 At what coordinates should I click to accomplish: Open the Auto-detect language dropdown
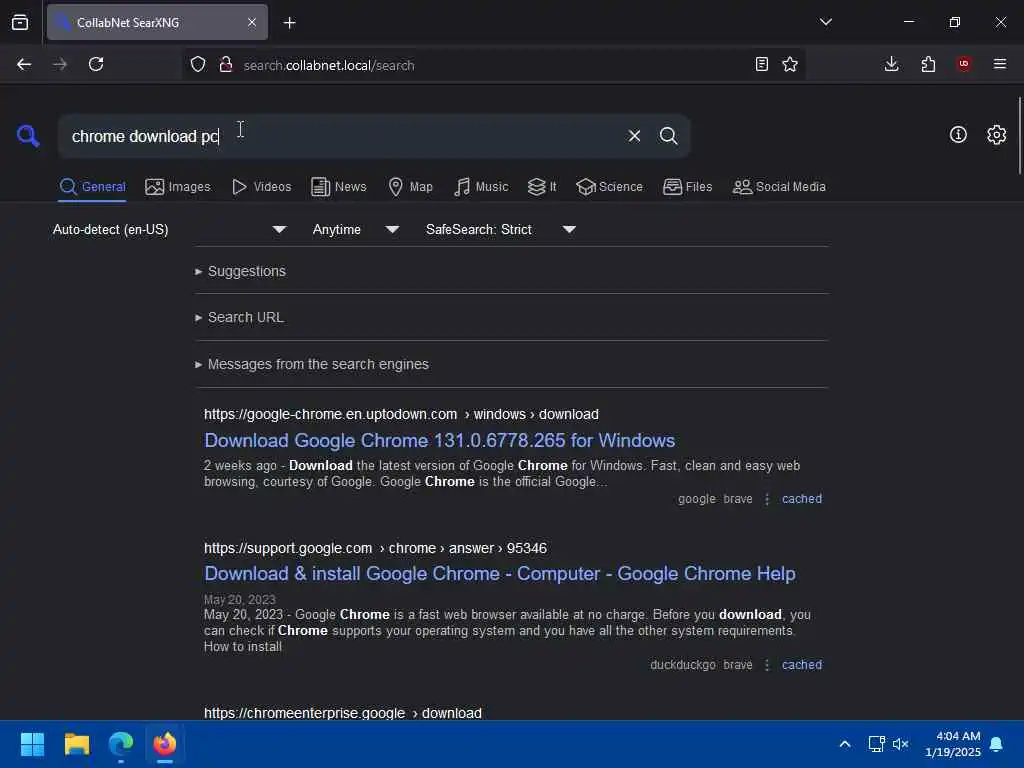[x=170, y=229]
